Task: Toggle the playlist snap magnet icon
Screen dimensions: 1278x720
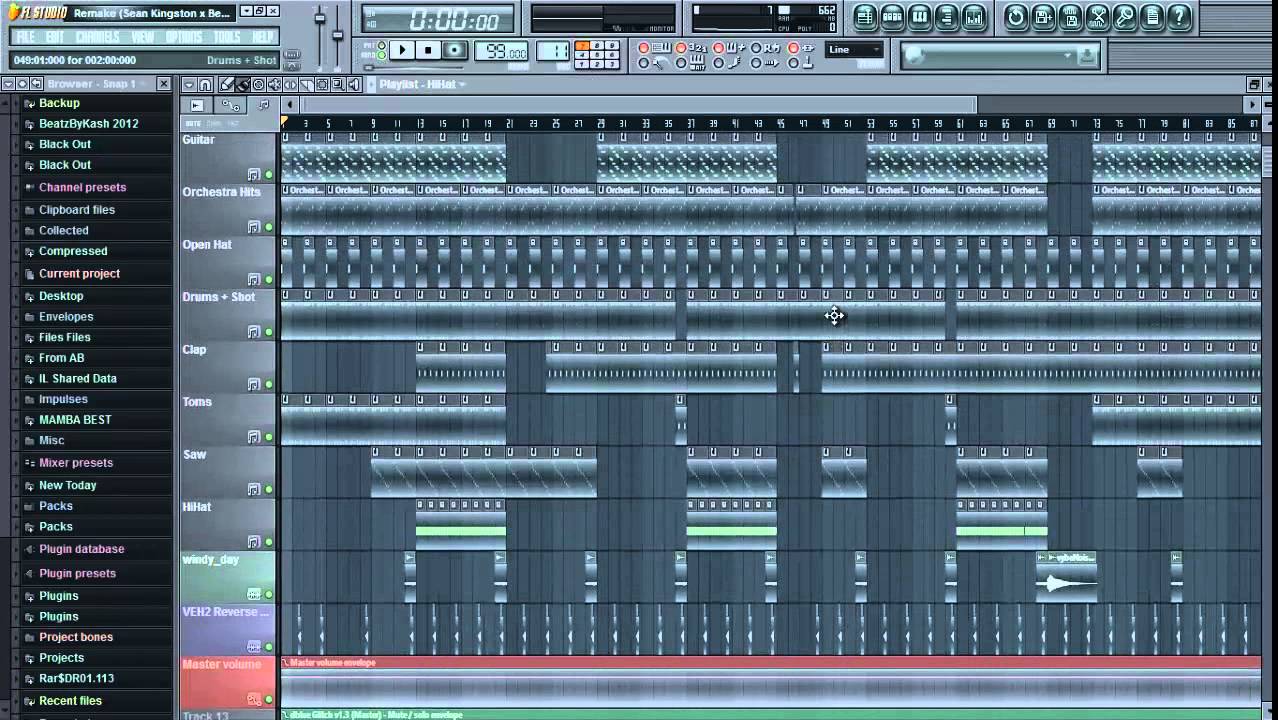Action: [x=205, y=85]
